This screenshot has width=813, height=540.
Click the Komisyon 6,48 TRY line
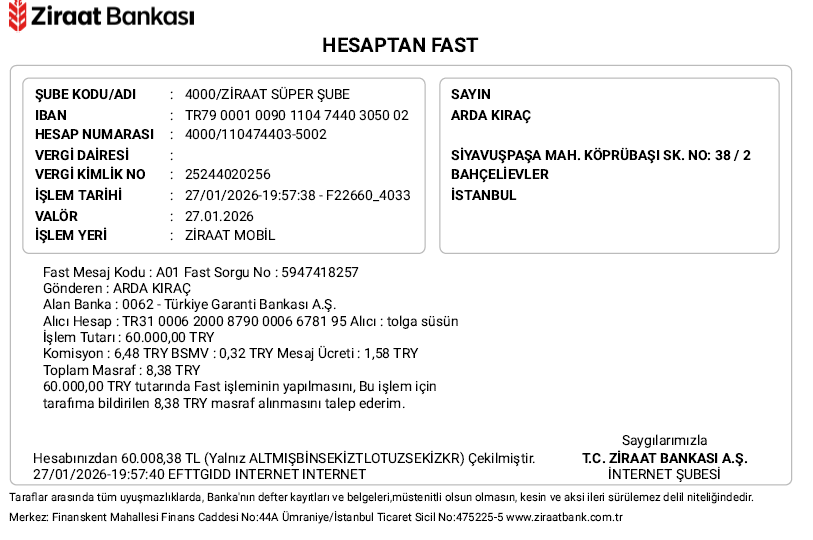click(231, 353)
